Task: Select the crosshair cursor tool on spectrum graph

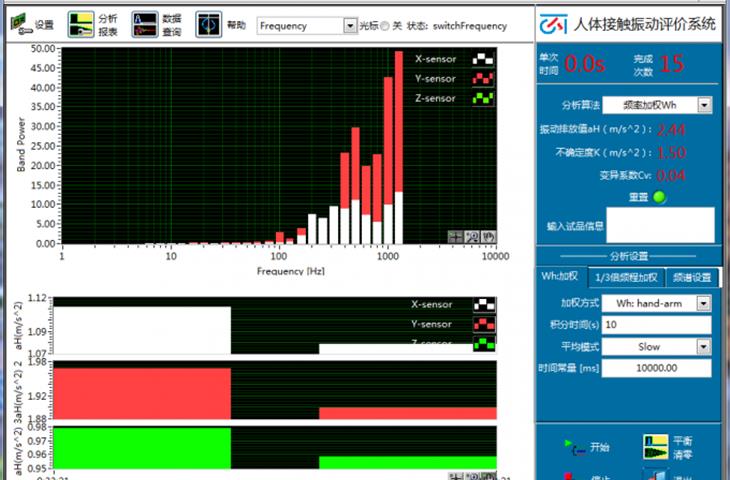Action: (455, 237)
